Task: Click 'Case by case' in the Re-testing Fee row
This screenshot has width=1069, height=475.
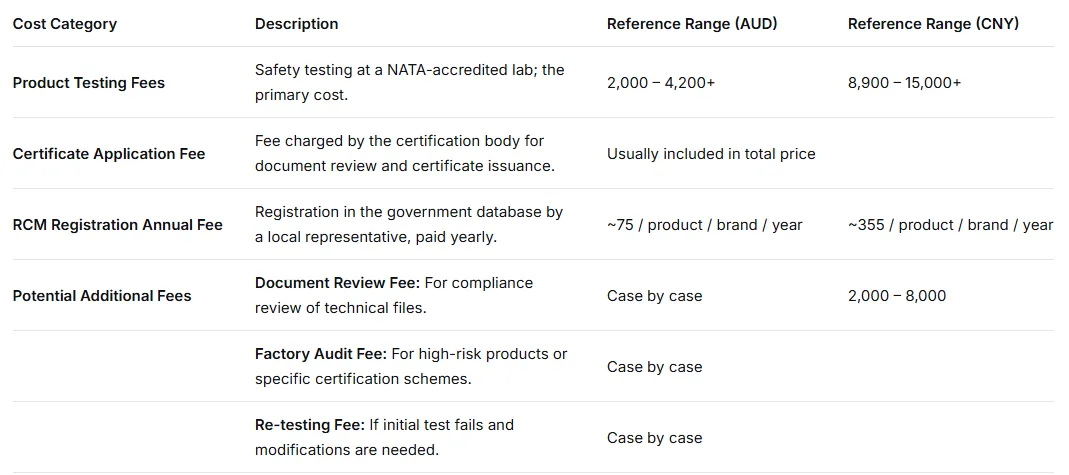Action: tap(654, 438)
